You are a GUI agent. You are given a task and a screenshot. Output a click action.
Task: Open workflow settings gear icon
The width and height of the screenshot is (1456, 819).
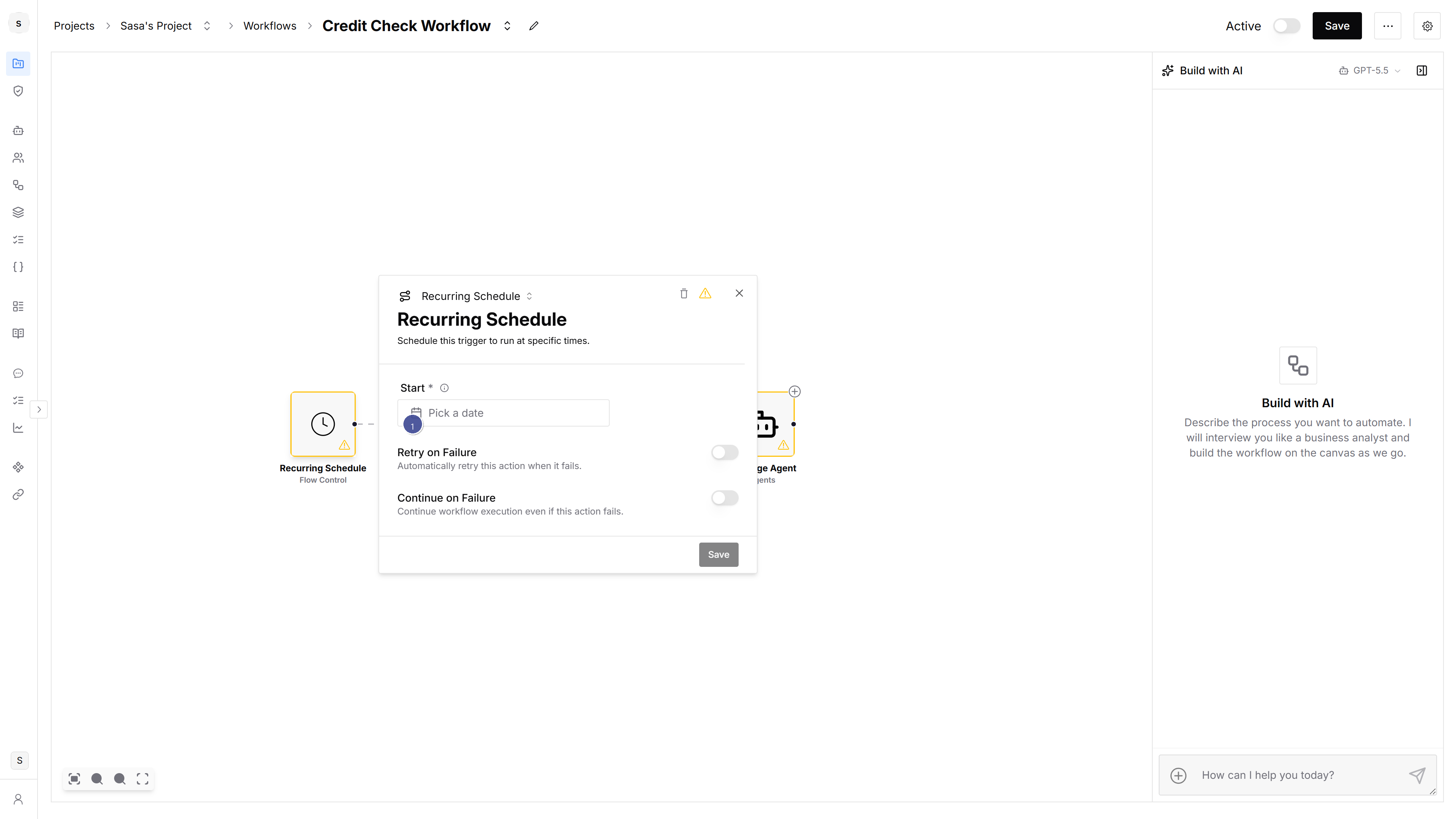(1427, 26)
